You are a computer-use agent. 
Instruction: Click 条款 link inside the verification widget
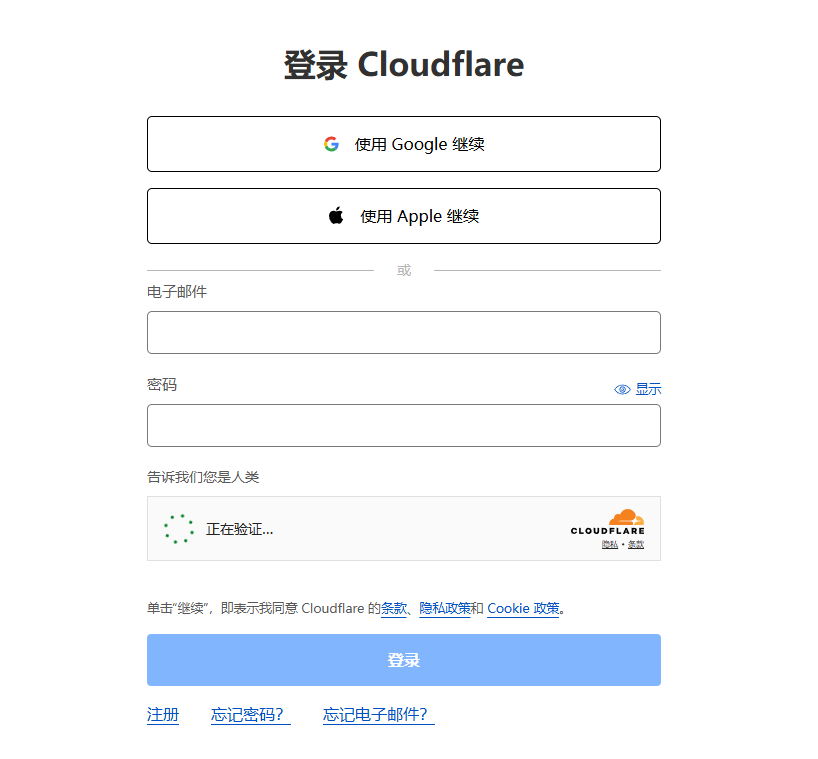point(636,544)
